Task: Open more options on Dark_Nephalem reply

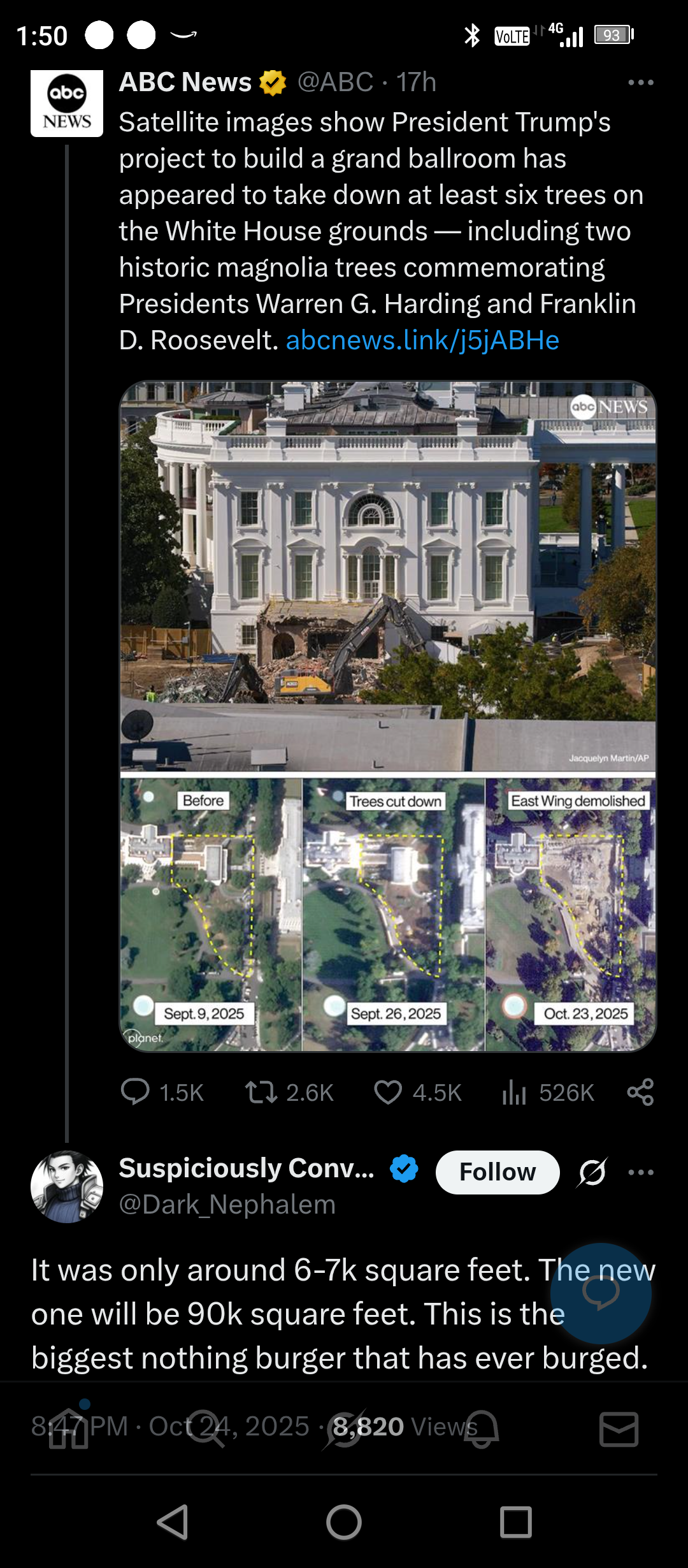Action: 640,1172
